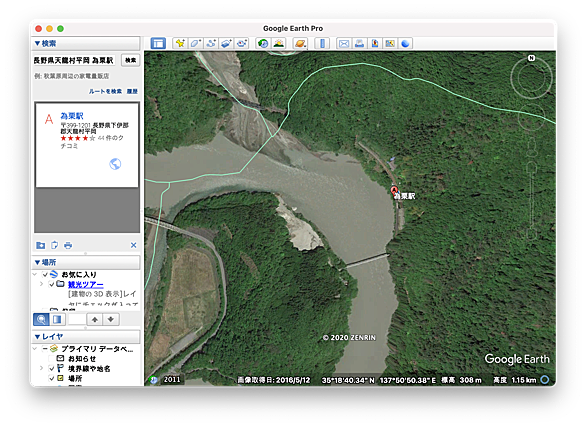Collapse the 検索 panel header
Image resolution: width=586 pixels, height=426 pixels.
(x=86, y=43)
